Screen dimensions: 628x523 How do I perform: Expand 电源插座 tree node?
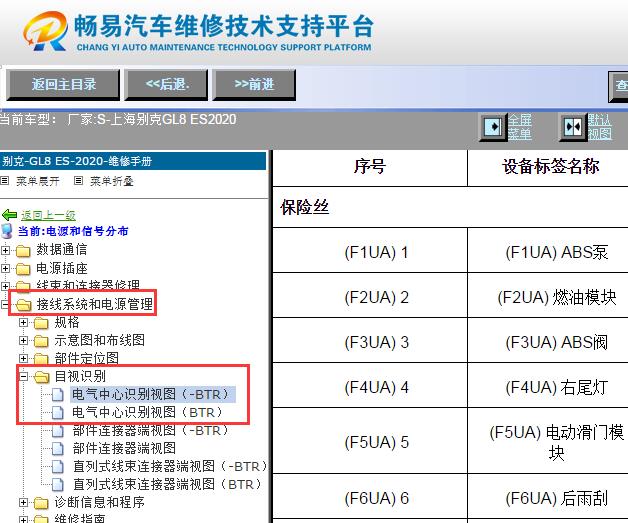click(x=5, y=268)
